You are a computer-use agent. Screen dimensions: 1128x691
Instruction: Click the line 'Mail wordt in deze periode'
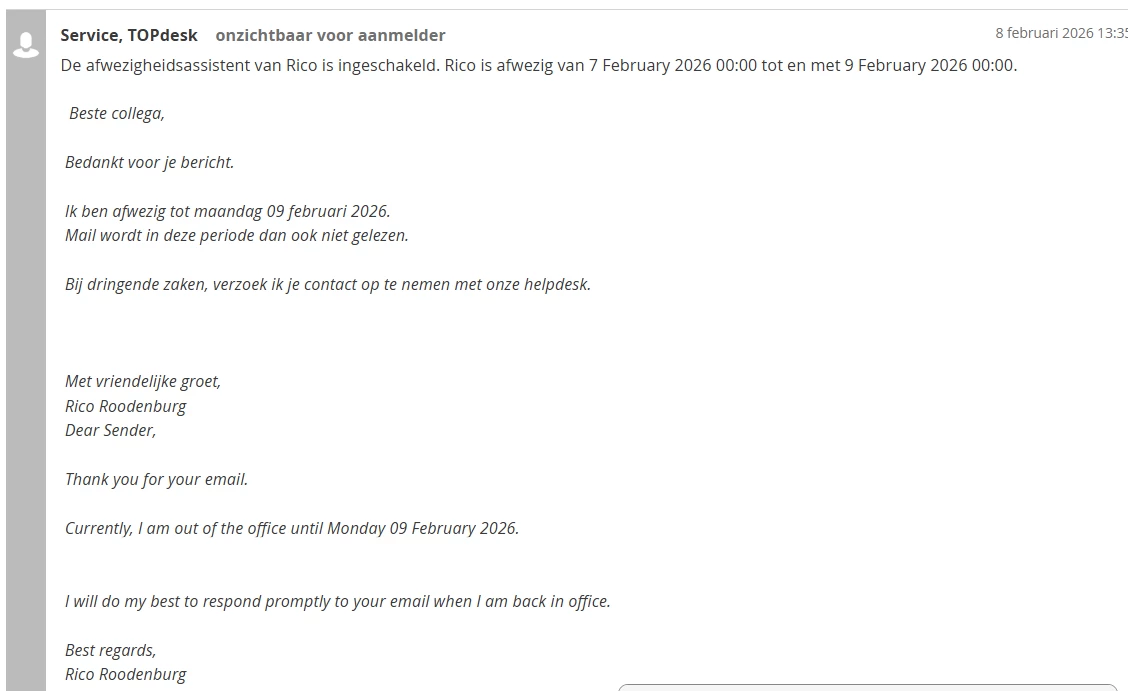[x=237, y=236]
